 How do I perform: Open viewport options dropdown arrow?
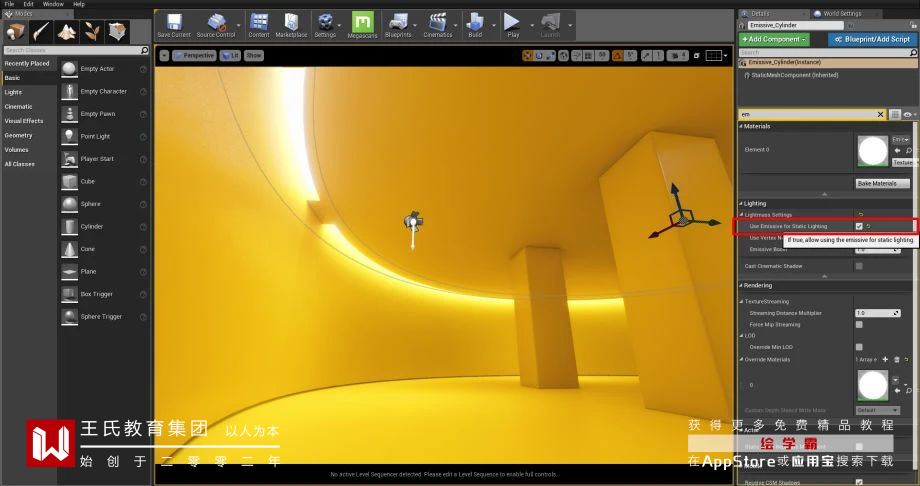click(x=164, y=56)
